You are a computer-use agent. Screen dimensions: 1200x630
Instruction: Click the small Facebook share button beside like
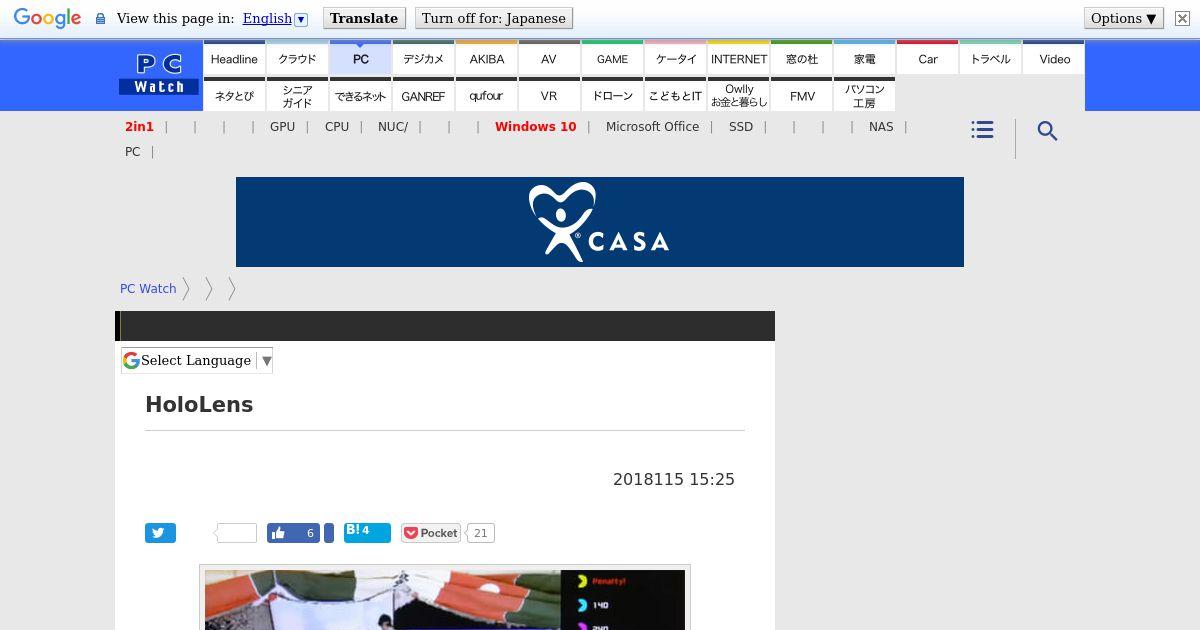(x=329, y=533)
